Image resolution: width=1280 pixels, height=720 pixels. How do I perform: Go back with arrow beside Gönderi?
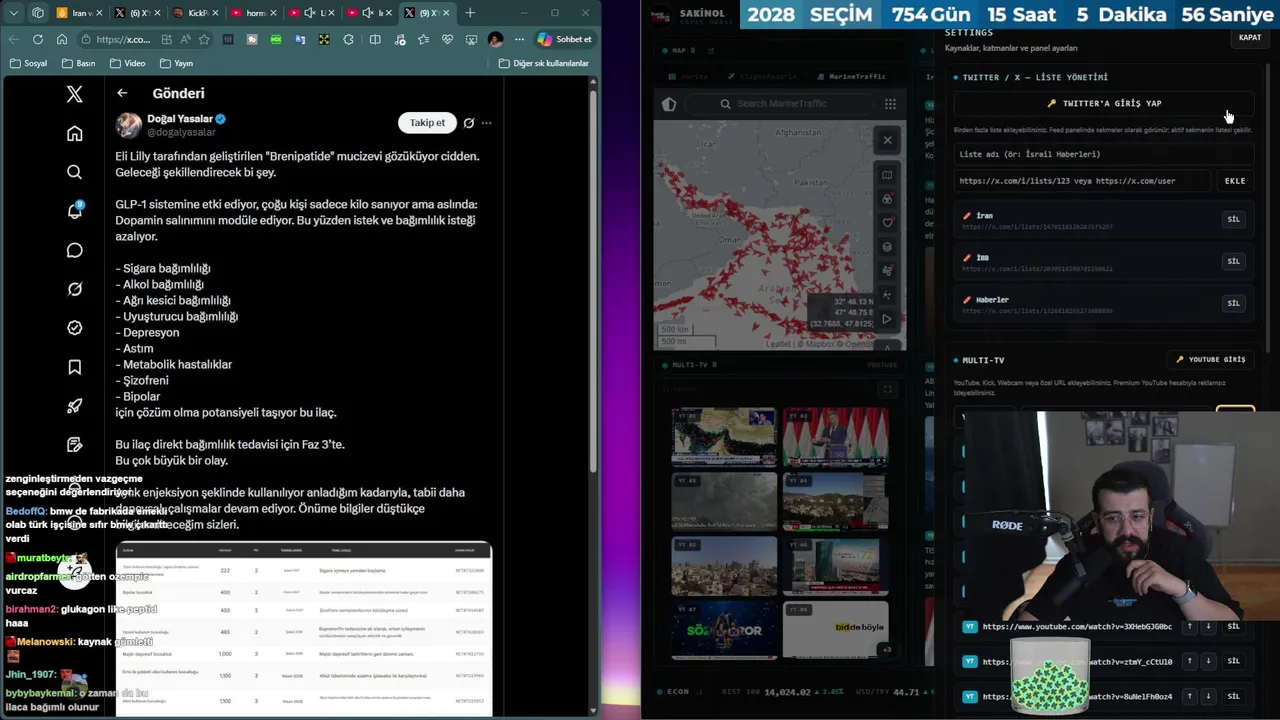pos(122,93)
